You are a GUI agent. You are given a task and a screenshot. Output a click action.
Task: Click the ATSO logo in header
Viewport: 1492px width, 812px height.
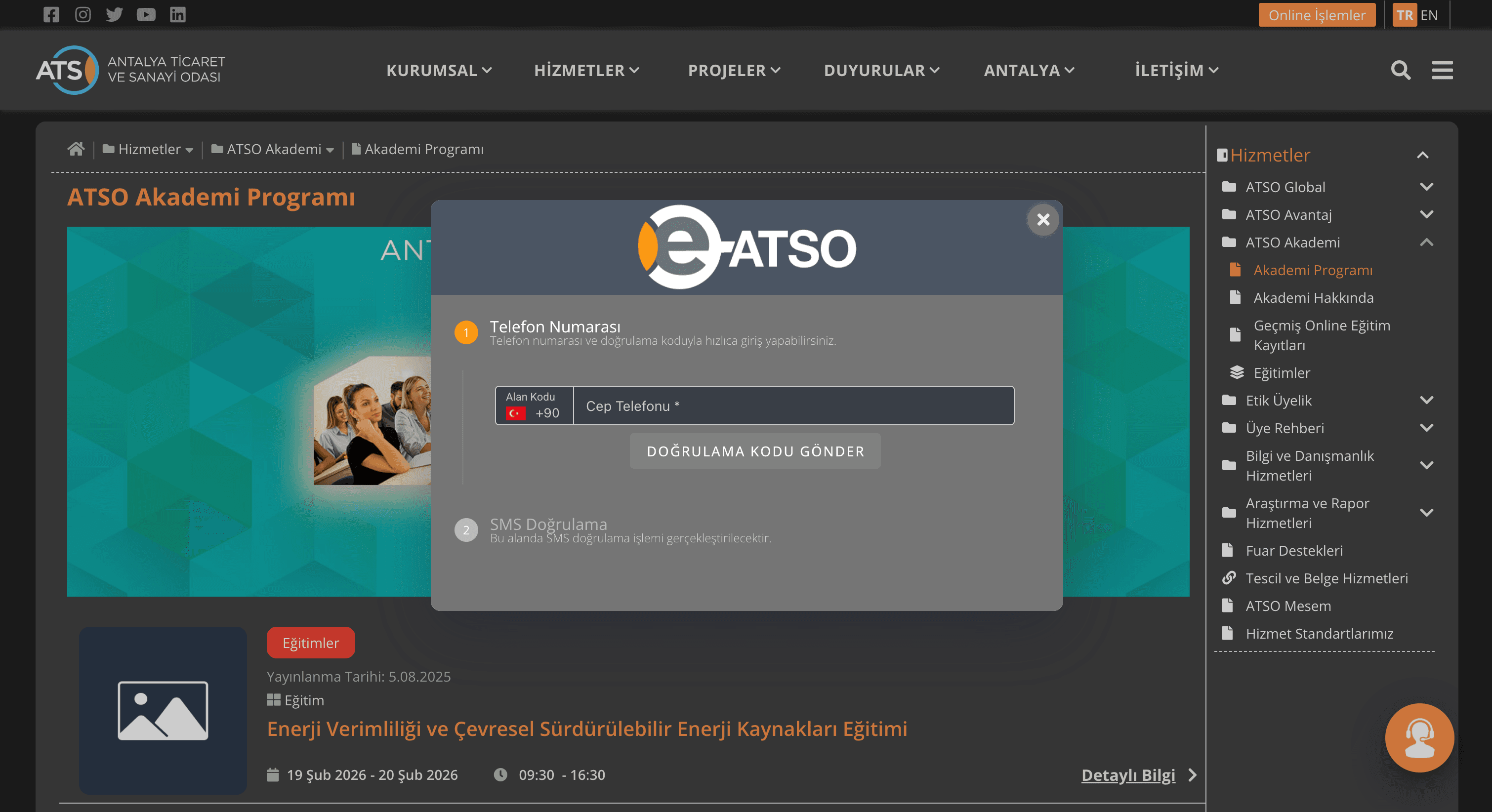(130, 70)
